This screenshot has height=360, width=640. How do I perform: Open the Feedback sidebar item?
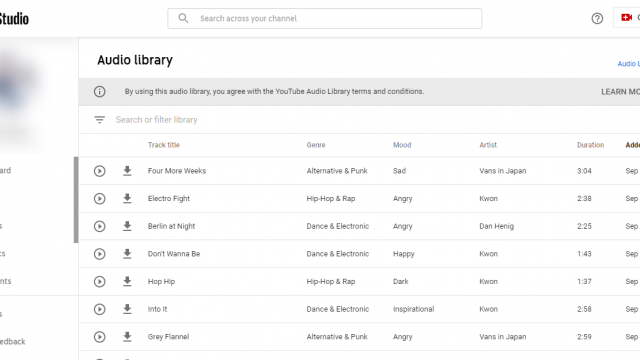point(13,342)
